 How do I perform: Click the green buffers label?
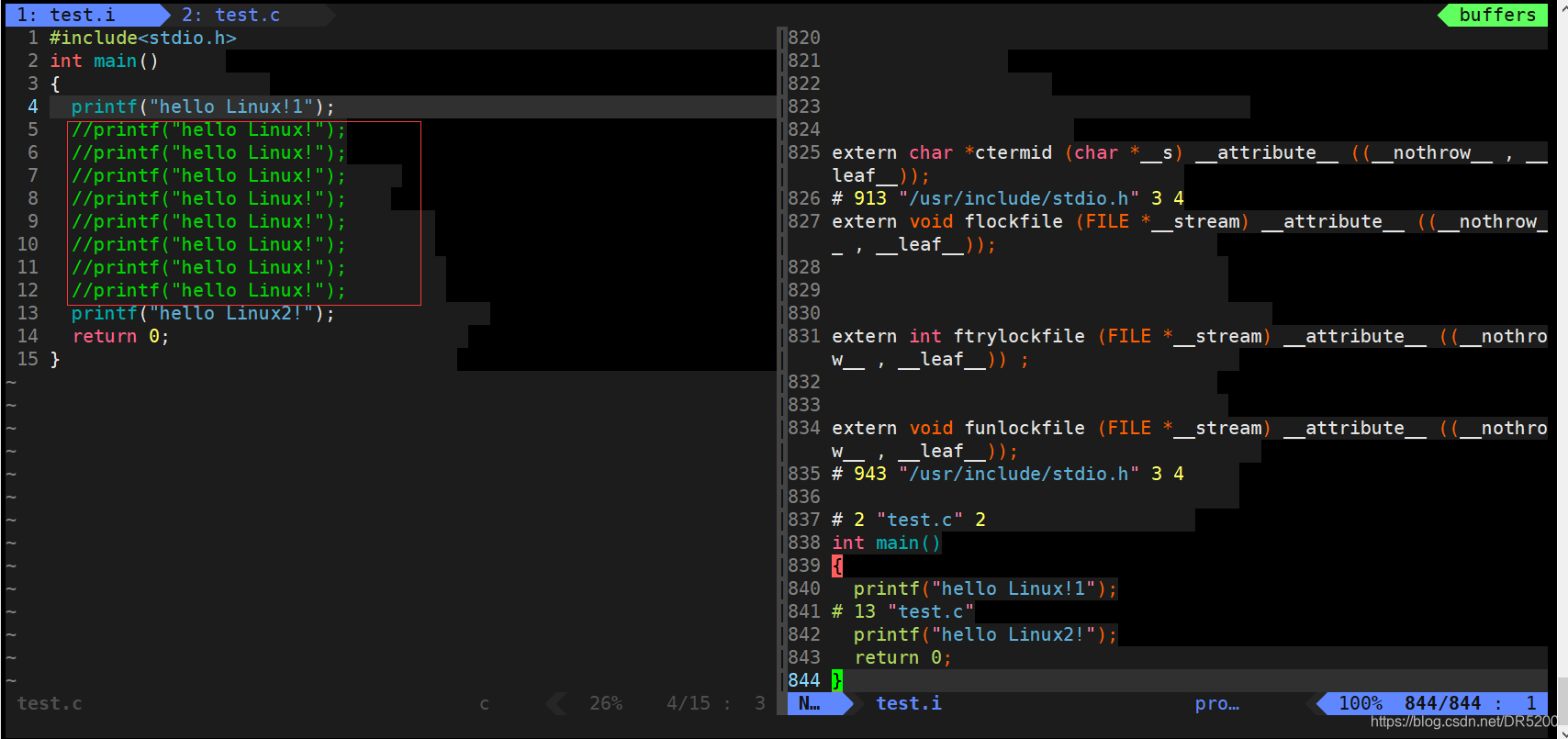(x=1497, y=15)
